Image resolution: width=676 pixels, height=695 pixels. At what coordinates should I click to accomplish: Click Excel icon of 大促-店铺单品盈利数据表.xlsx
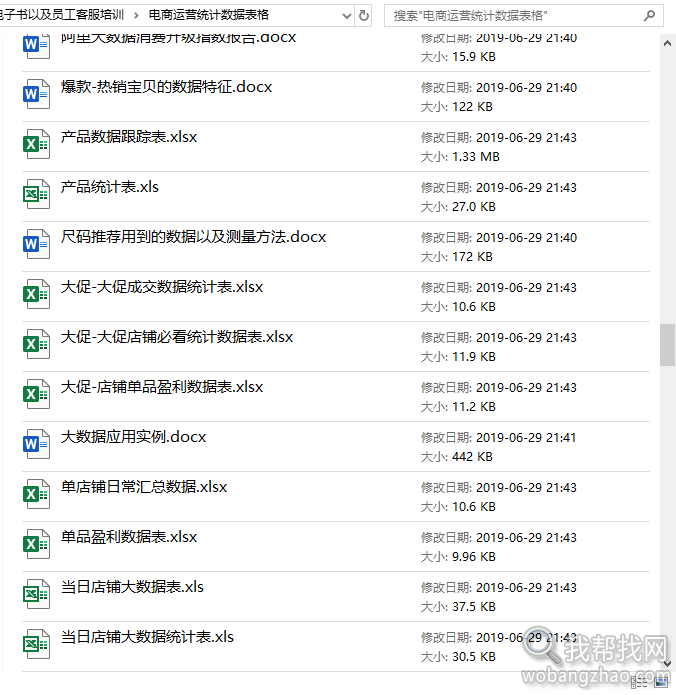[36, 394]
